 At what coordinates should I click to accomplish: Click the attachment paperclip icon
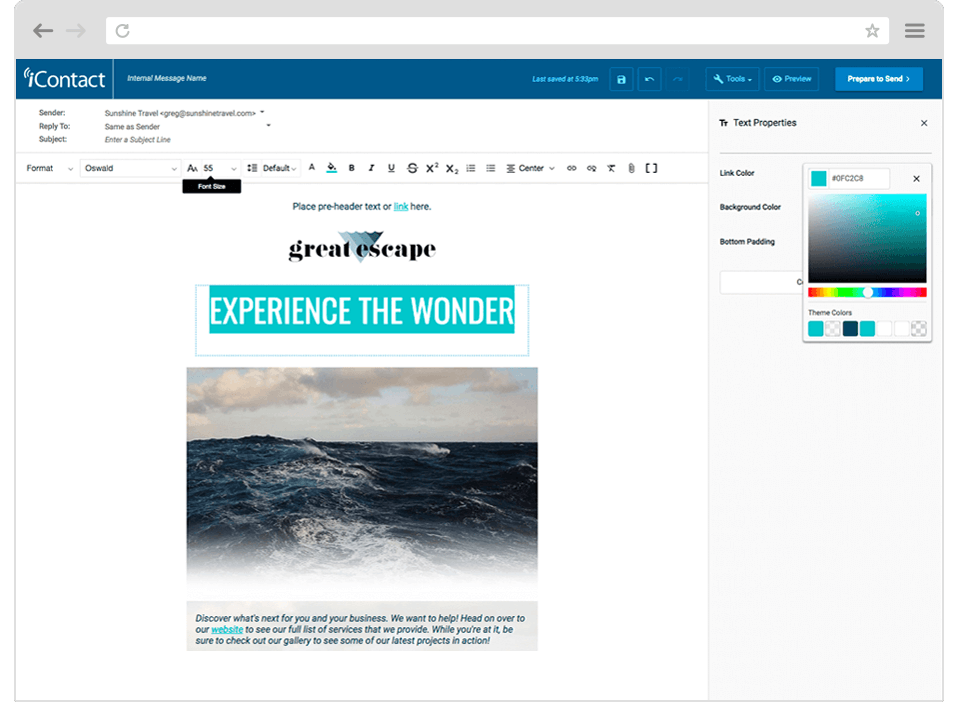tap(631, 168)
